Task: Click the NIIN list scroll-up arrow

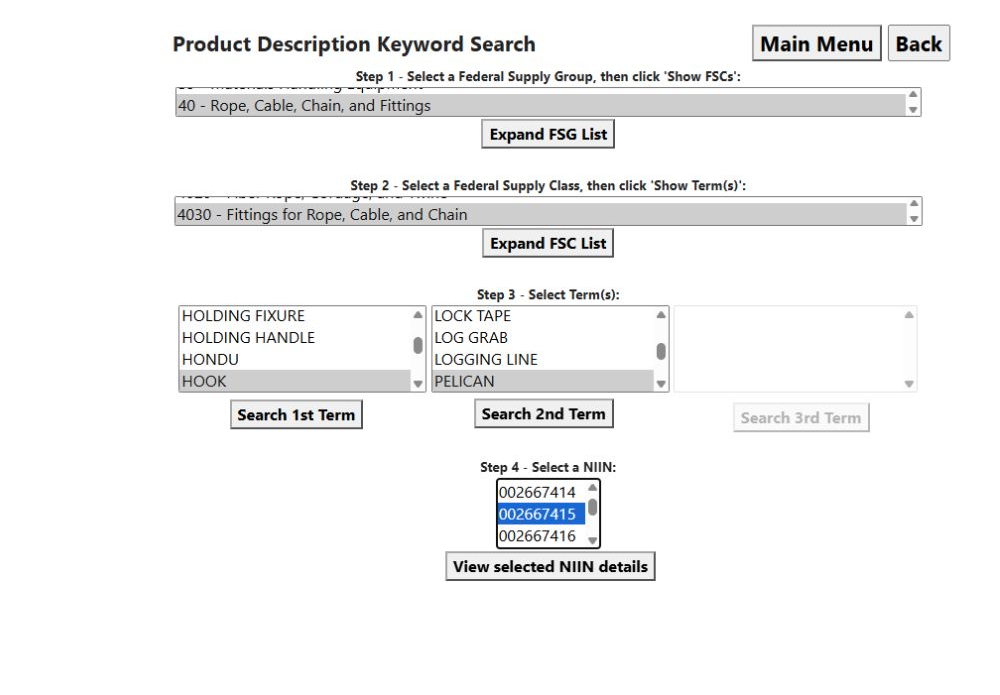Action: click(592, 487)
